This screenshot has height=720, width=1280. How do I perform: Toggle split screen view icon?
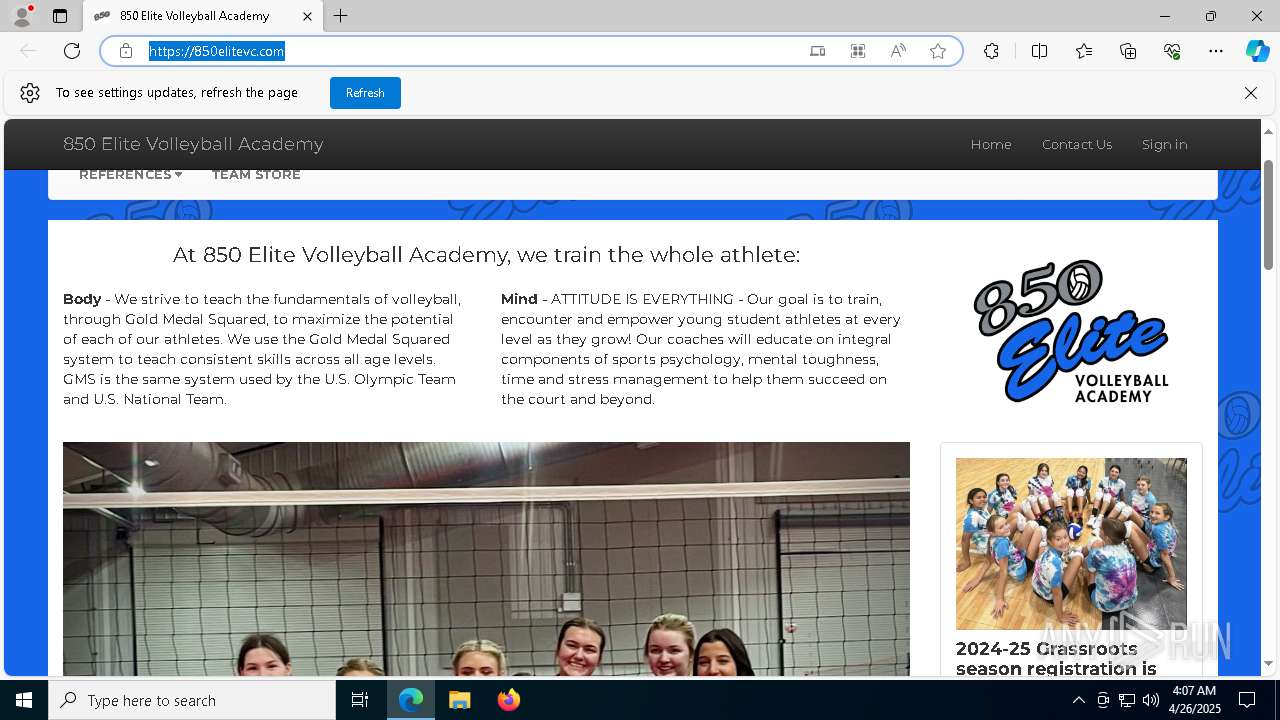coord(1039,51)
